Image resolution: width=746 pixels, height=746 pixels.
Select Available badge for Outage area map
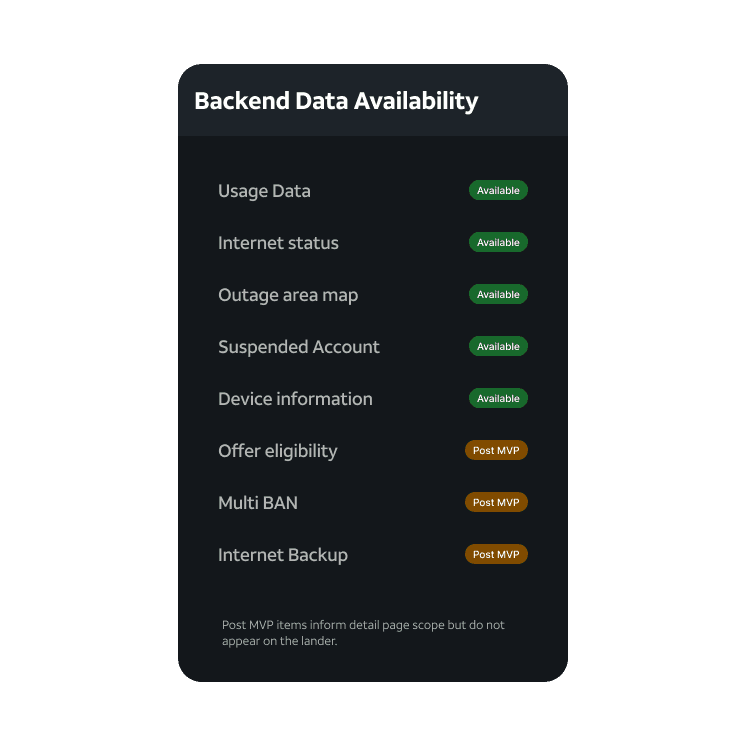click(x=498, y=294)
